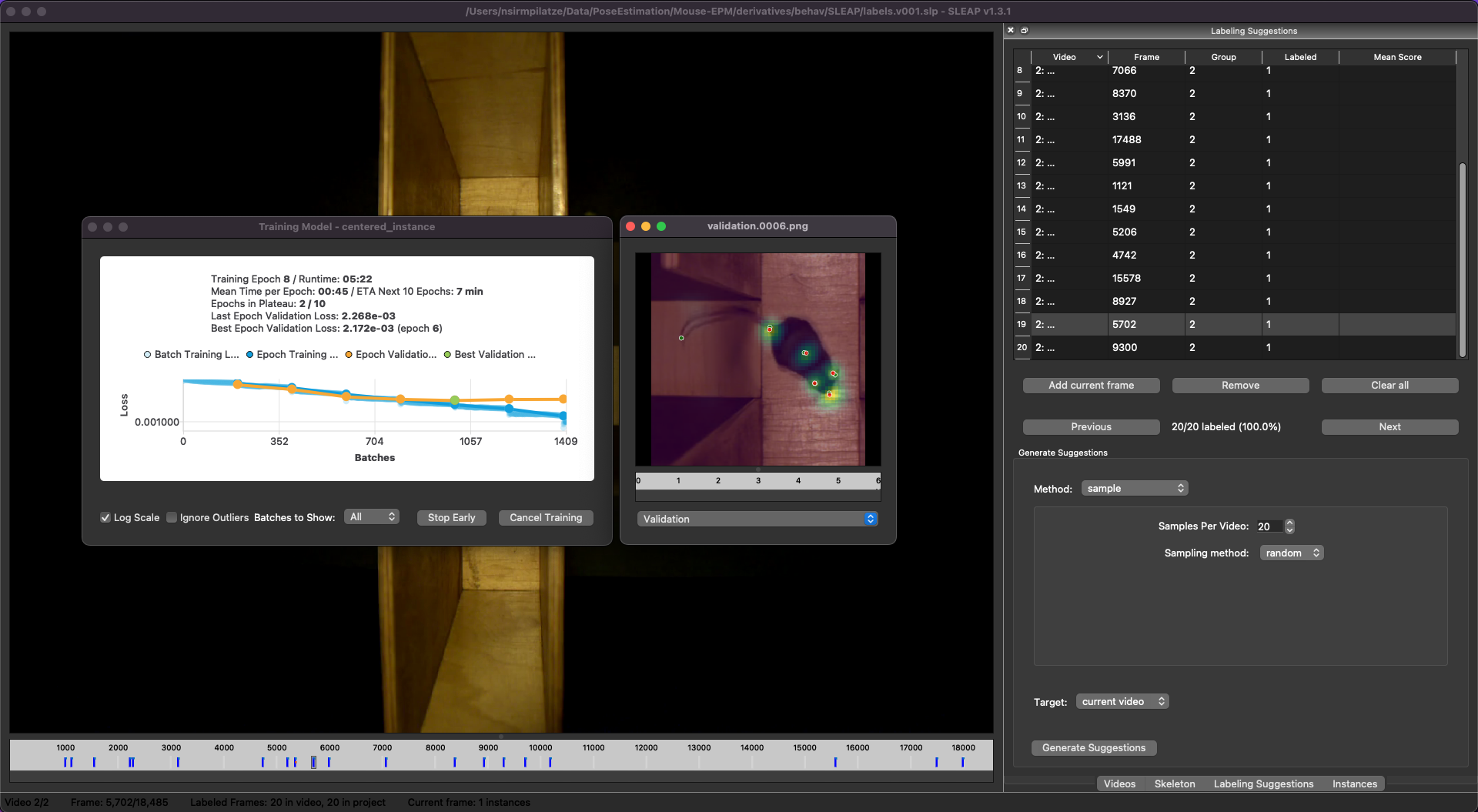Expand the Sampling method dropdown
The width and height of the screenshot is (1478, 812).
[1291, 553]
